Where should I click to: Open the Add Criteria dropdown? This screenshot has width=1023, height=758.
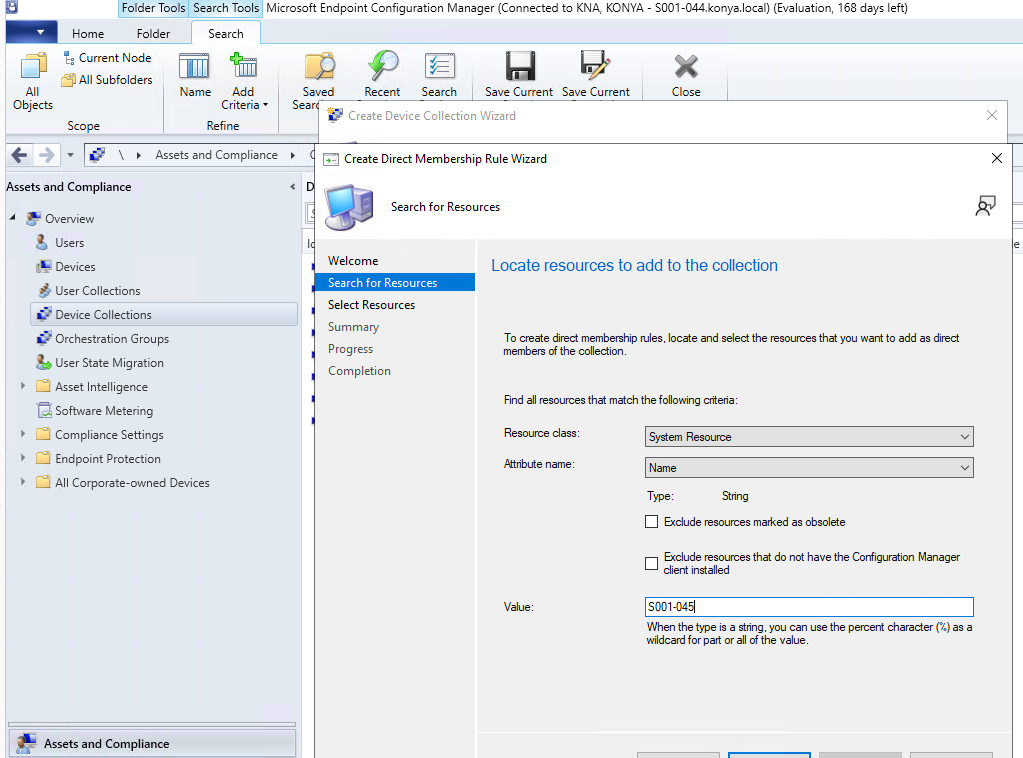244,81
